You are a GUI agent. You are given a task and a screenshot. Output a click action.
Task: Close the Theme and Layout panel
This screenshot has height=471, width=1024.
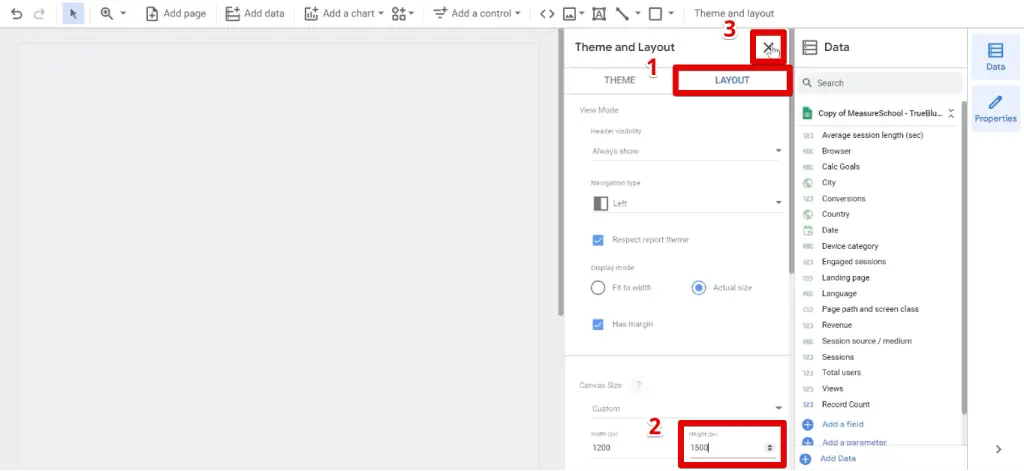click(768, 47)
